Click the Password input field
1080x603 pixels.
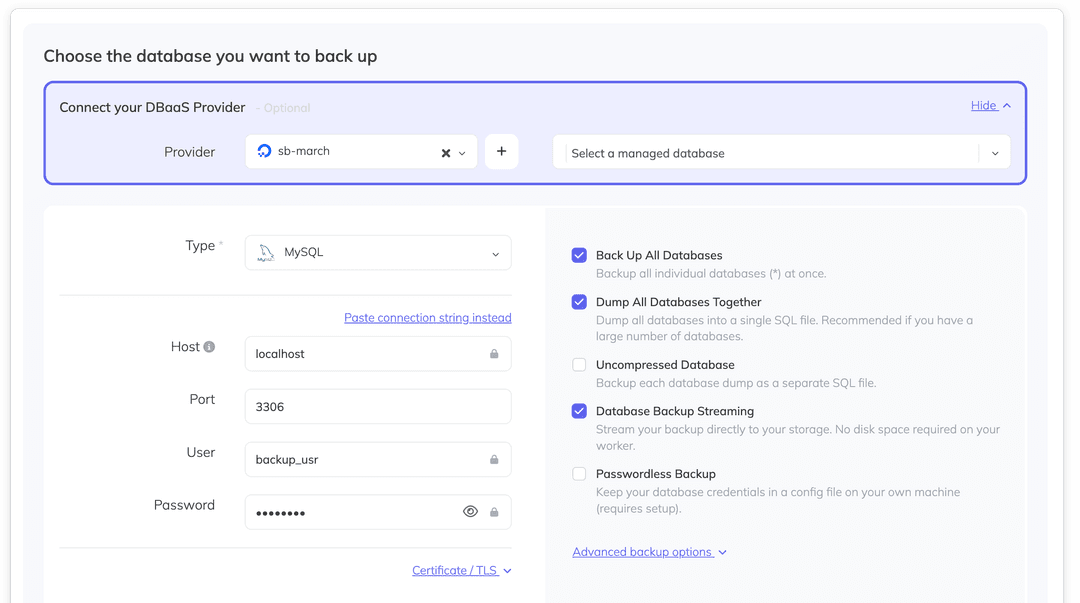pyautogui.click(x=378, y=512)
